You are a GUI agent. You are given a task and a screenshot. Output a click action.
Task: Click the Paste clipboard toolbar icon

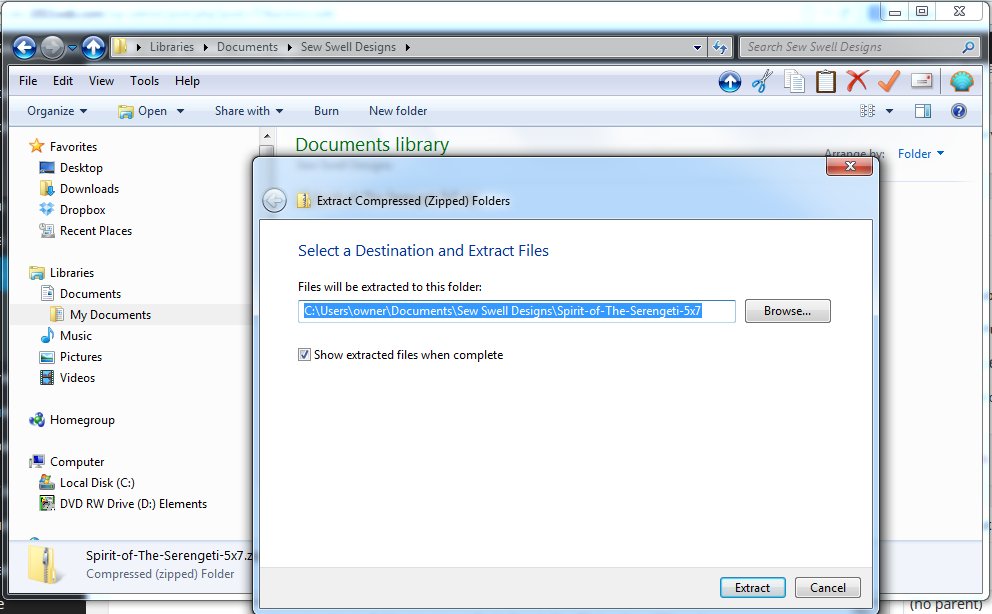click(826, 82)
